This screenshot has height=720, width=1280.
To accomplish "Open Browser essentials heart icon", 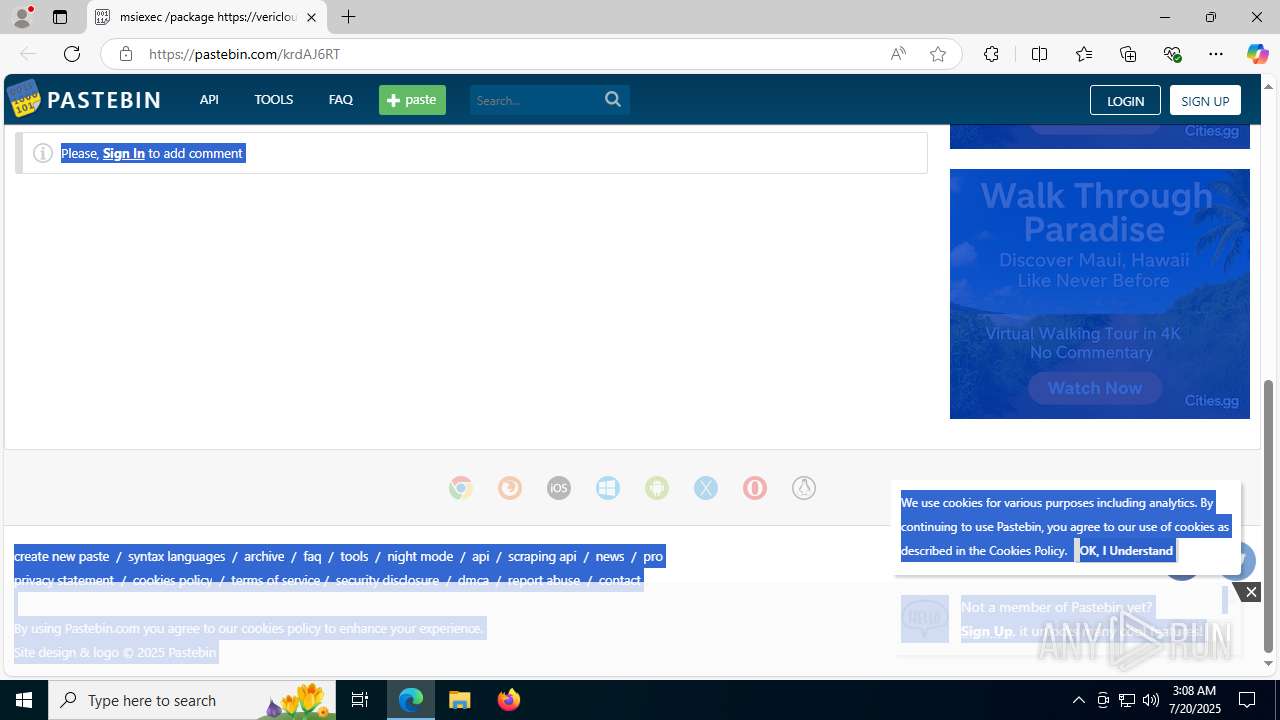I will point(1172,54).
